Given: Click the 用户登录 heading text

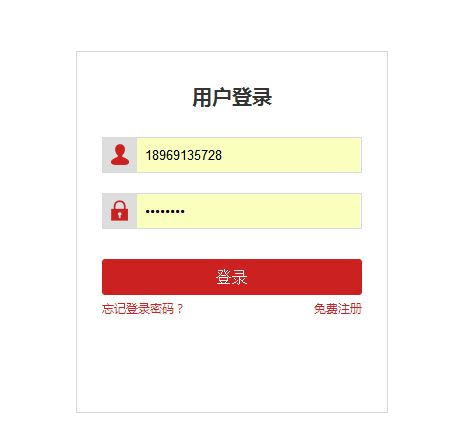Looking at the screenshot, I should tap(232, 97).
